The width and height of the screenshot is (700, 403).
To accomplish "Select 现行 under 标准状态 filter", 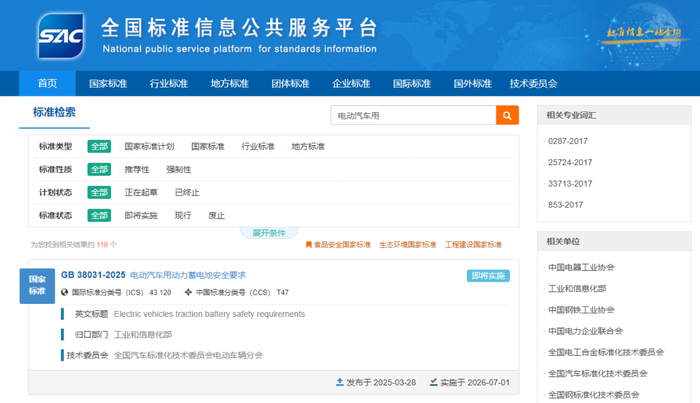I will click(183, 215).
